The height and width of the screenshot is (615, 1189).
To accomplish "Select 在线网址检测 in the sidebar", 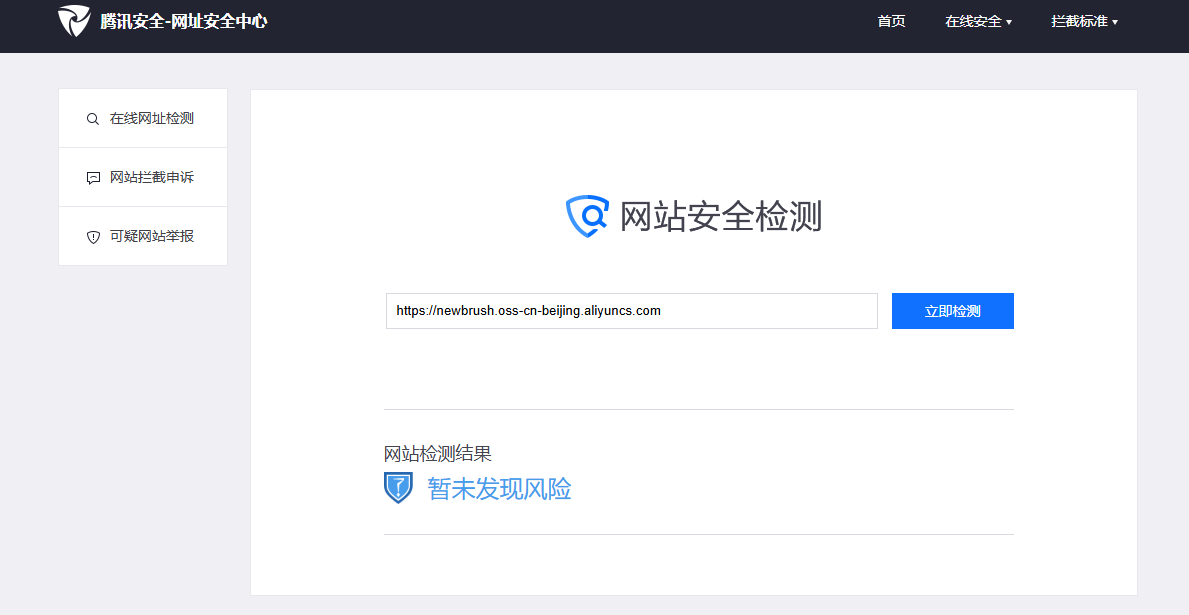I will (x=143, y=118).
